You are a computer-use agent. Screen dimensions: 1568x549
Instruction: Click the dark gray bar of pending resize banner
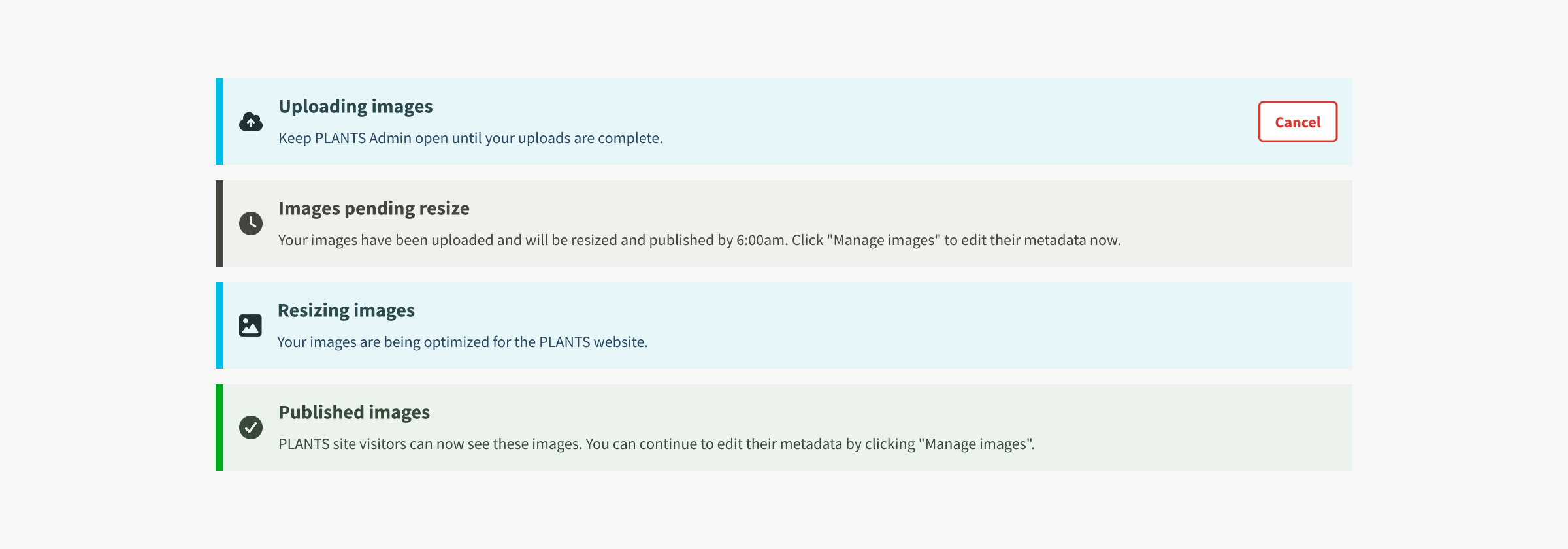click(x=220, y=224)
